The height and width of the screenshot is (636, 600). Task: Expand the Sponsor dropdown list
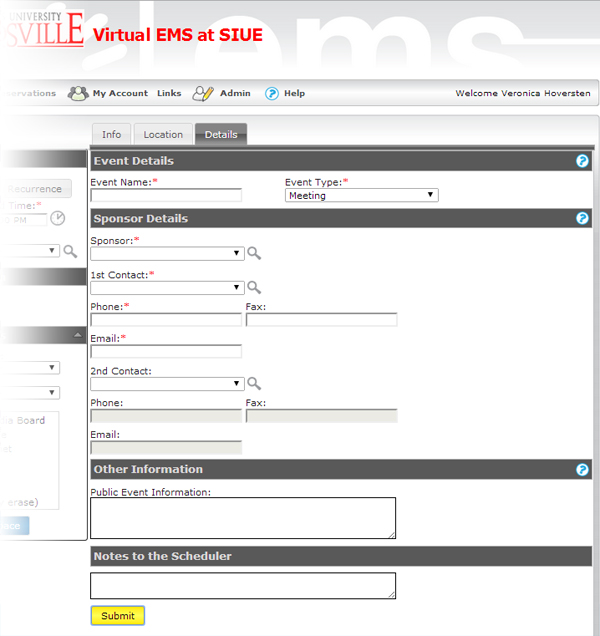point(167,254)
